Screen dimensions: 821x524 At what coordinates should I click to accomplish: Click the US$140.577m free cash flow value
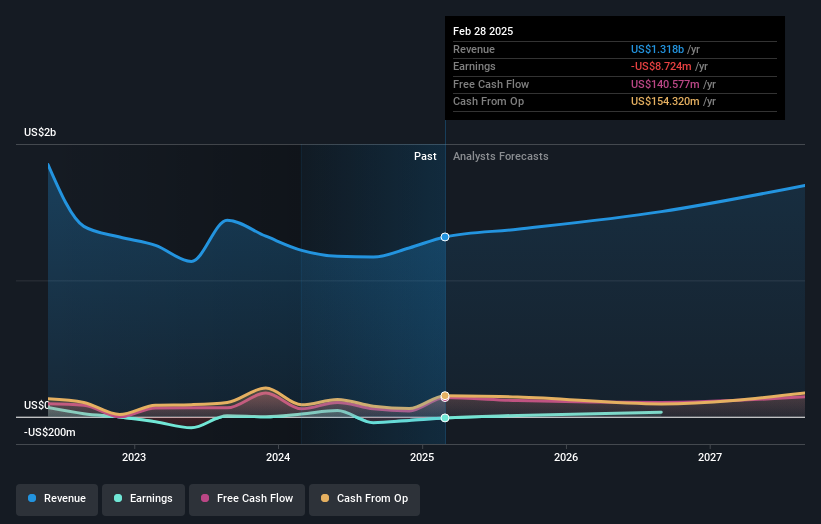(665, 84)
